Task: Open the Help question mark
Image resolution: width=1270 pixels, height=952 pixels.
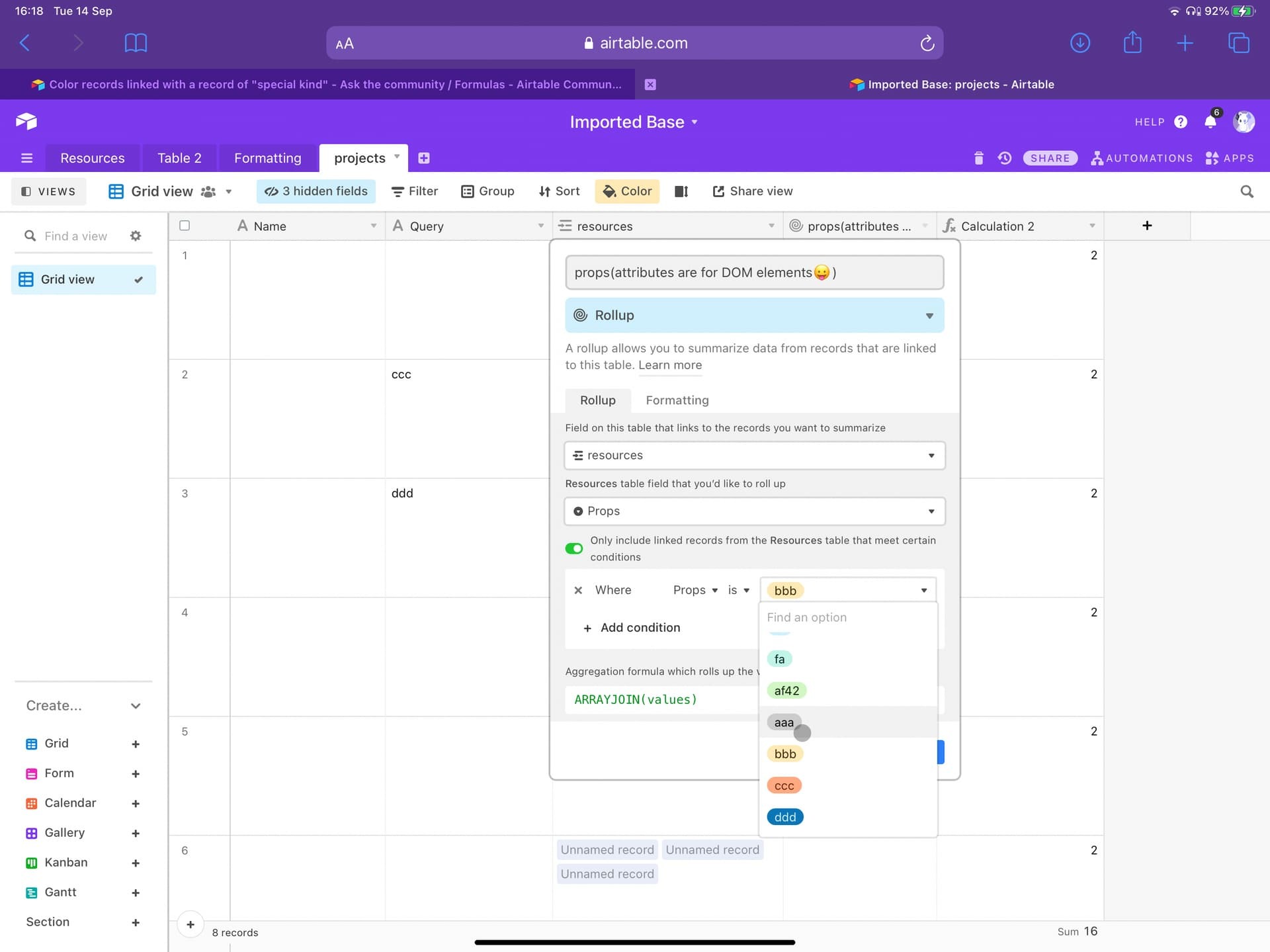Action: click(x=1181, y=122)
